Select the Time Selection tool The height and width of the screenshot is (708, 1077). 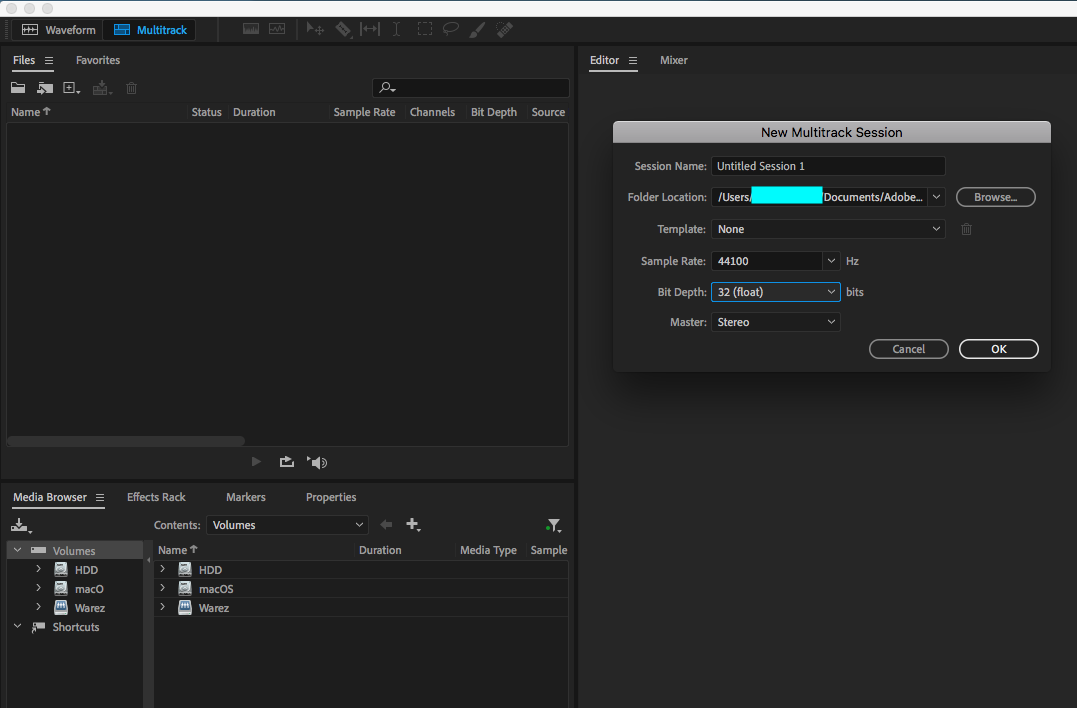click(x=396, y=29)
